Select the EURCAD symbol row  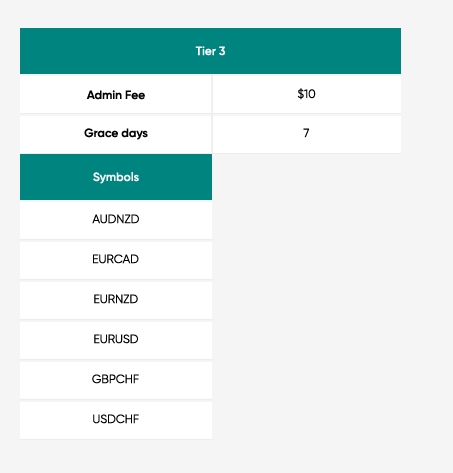point(116,260)
